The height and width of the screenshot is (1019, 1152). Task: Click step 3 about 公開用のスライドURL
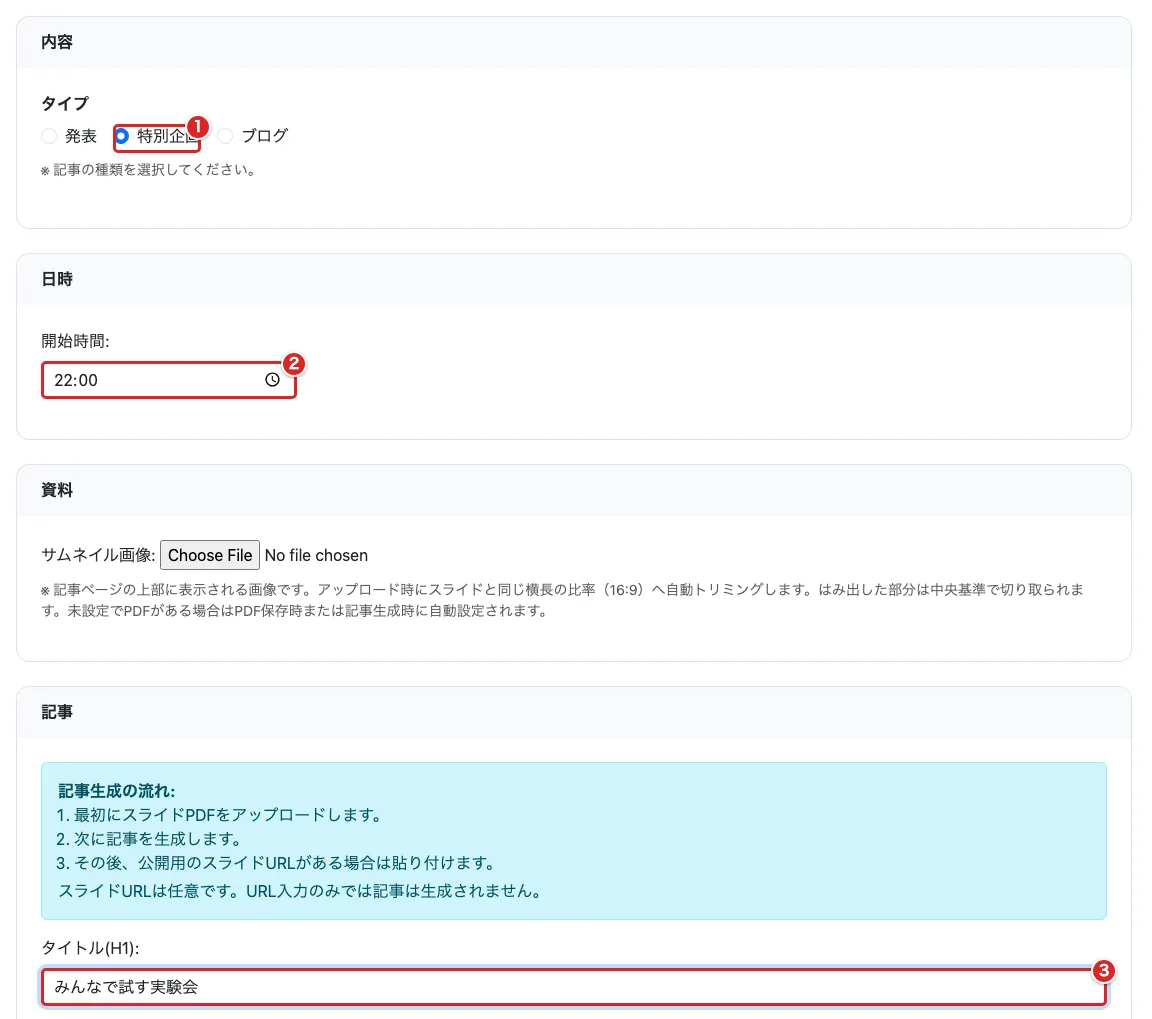[276, 863]
